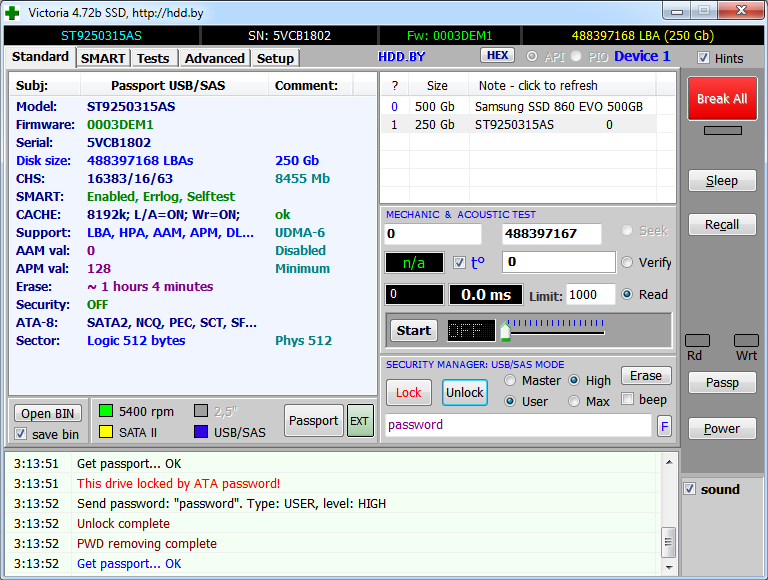Click the Open BIN button
Image resolution: width=768 pixels, height=580 pixels.
pos(48,413)
